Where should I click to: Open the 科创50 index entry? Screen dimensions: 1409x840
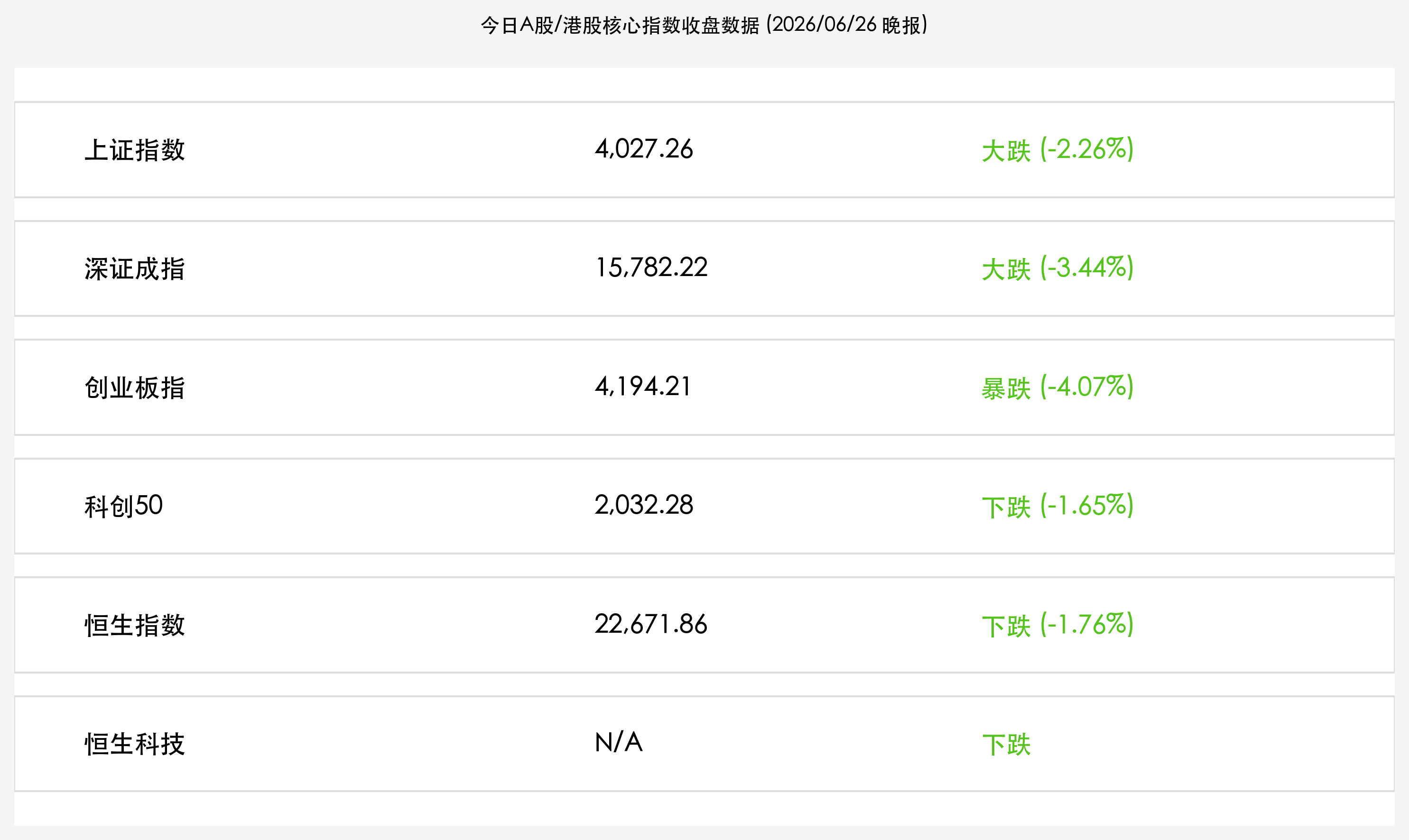pyautogui.click(x=704, y=506)
